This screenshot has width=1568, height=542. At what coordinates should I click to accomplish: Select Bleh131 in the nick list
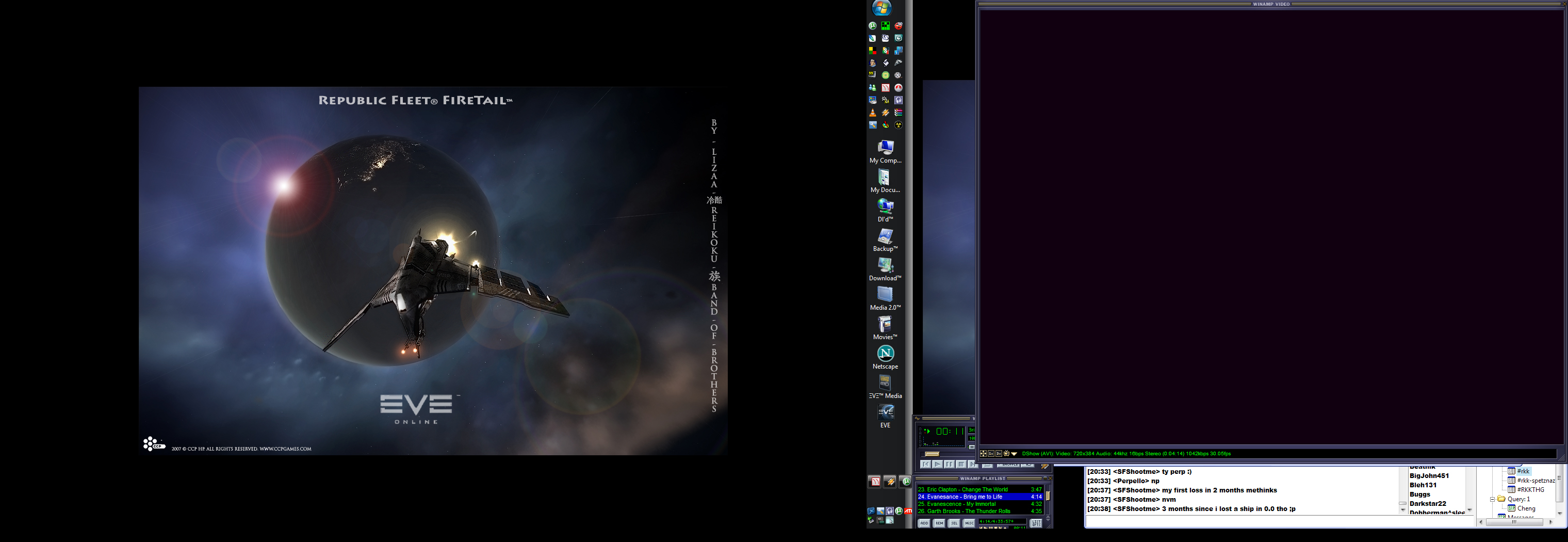coord(1423,485)
